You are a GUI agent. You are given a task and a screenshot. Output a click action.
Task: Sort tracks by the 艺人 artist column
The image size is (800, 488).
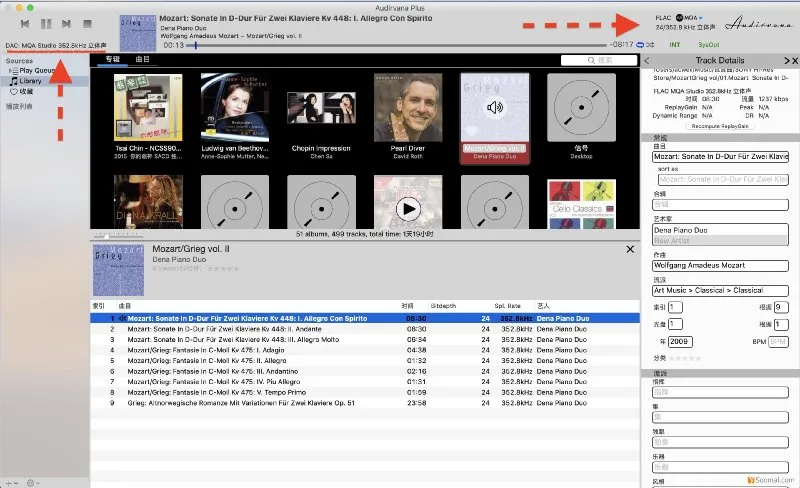pos(543,306)
